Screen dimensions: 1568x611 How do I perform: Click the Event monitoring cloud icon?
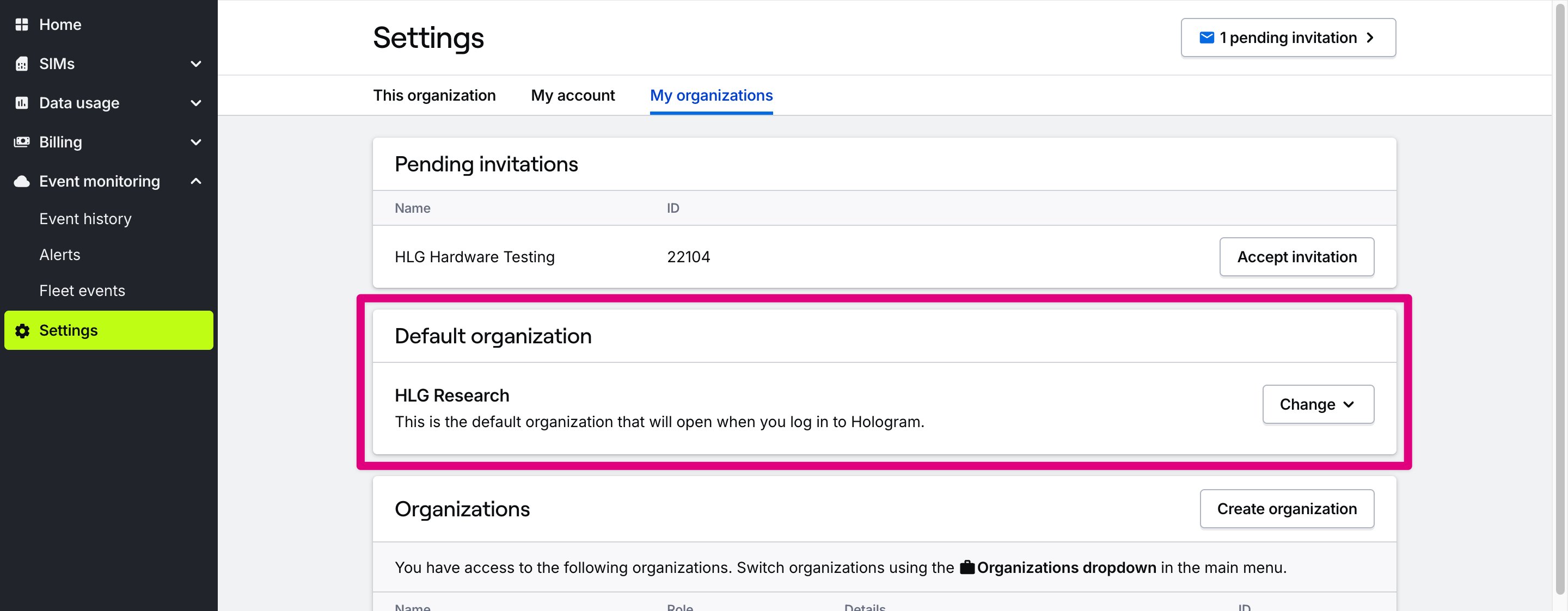click(22, 181)
